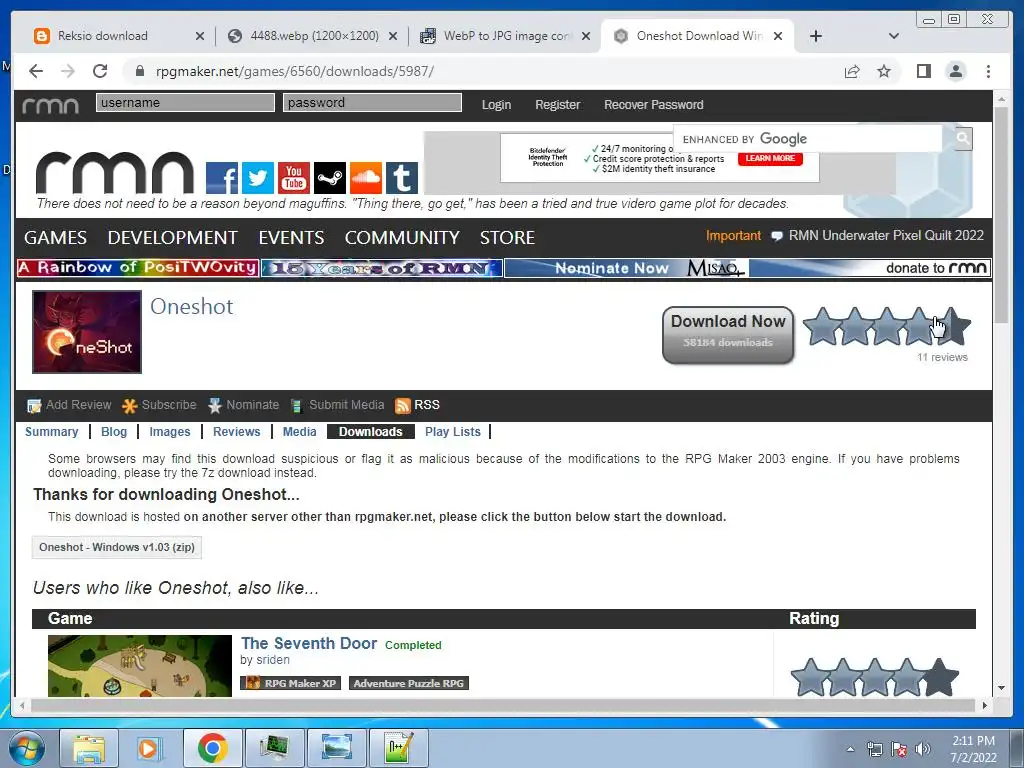Open the RSS feed link
Viewport: 1024px width, 768px height.
tap(417, 405)
